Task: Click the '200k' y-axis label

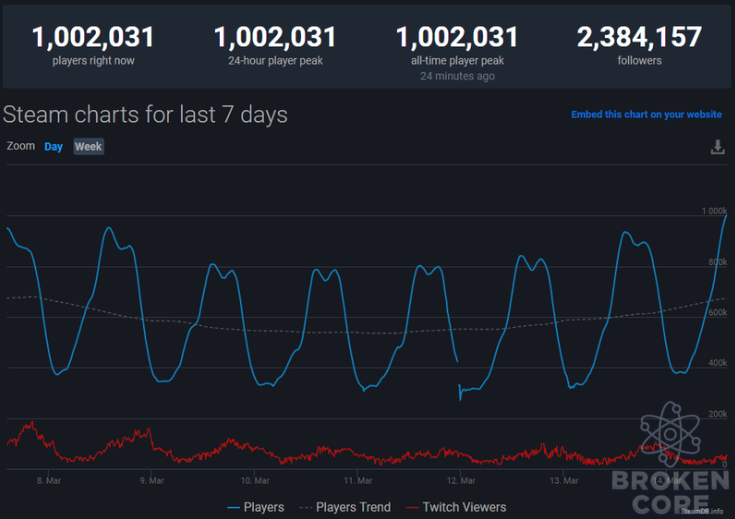Action: (718, 414)
